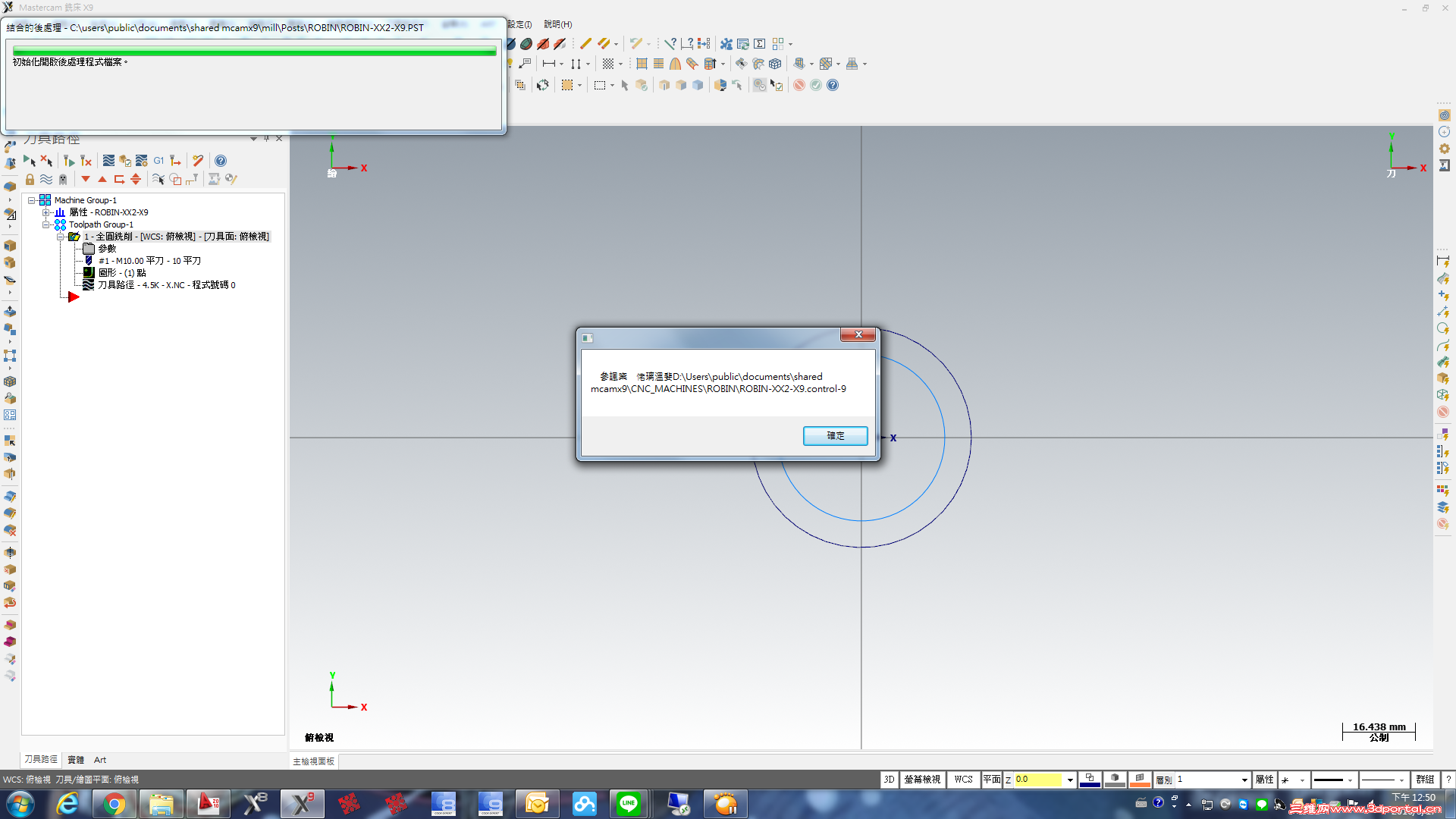Open High feed machining icon
The width and height of the screenshot is (1456, 819).
(175, 161)
